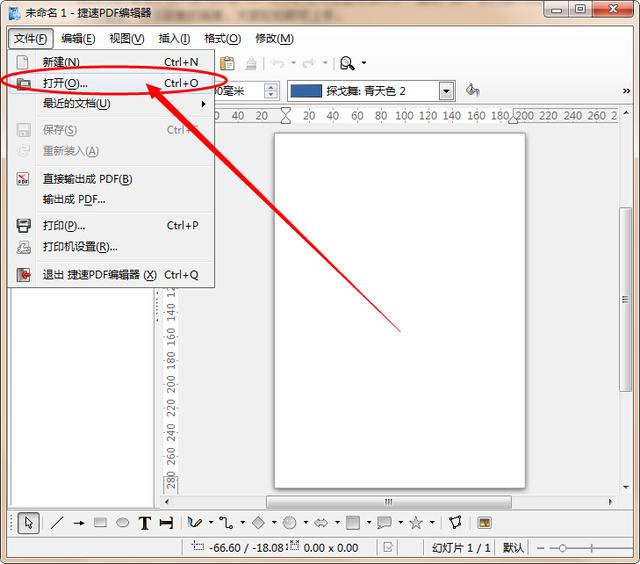
Task: Open the 编辑(E) menu
Action: point(78,39)
